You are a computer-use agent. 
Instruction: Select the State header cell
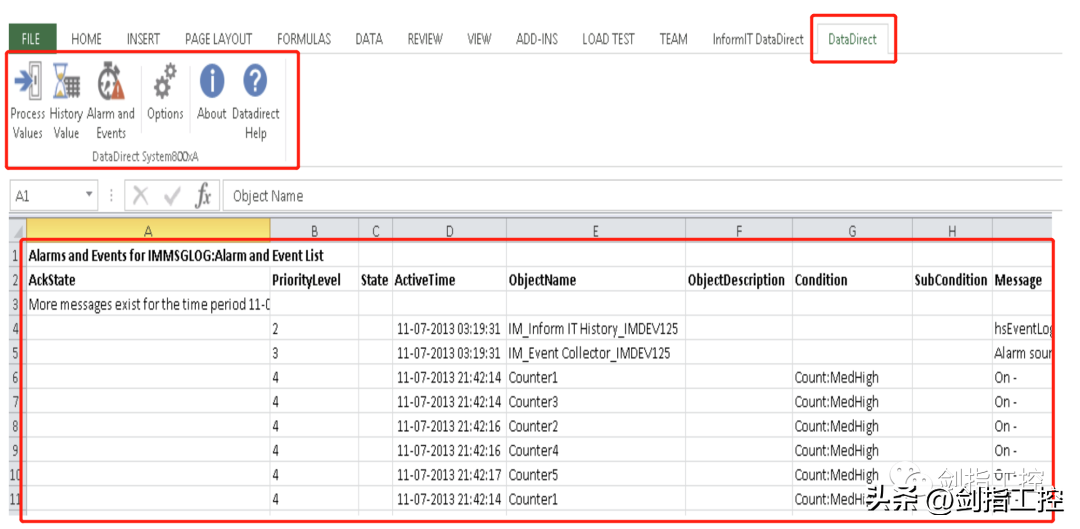pos(375,280)
